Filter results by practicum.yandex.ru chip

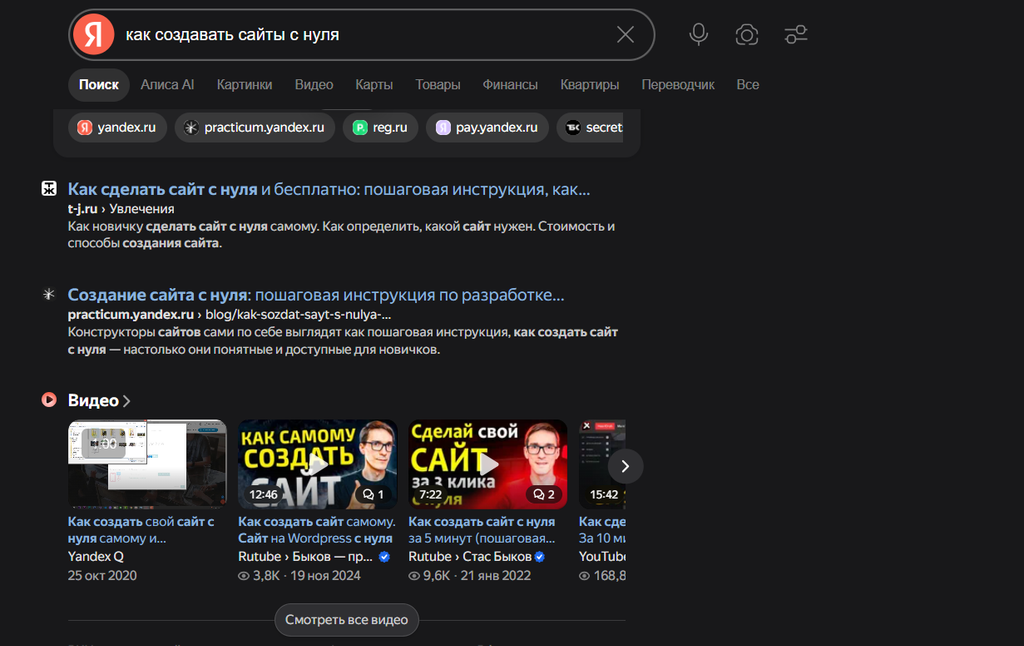(x=255, y=127)
